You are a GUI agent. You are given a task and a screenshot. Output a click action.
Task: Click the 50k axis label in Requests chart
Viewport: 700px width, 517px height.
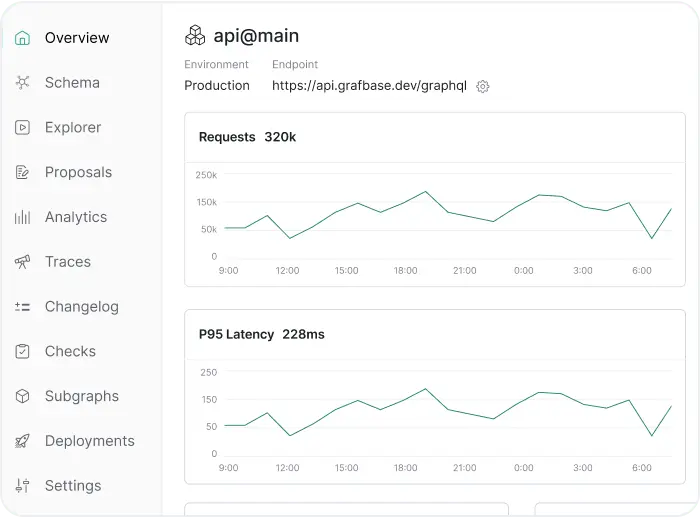point(209,229)
